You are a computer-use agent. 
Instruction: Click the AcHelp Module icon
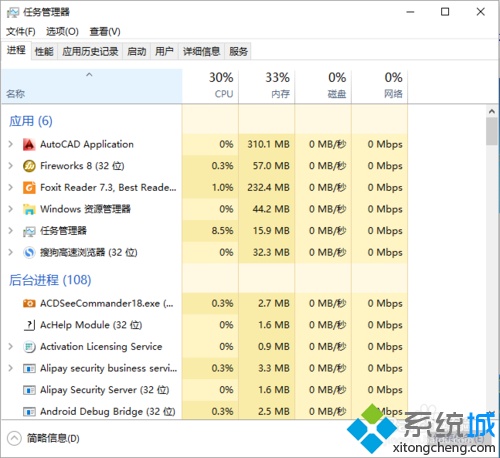(x=29, y=325)
